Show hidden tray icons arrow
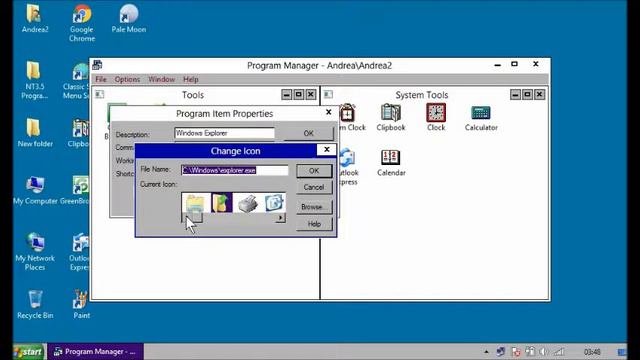 [x=486, y=351]
